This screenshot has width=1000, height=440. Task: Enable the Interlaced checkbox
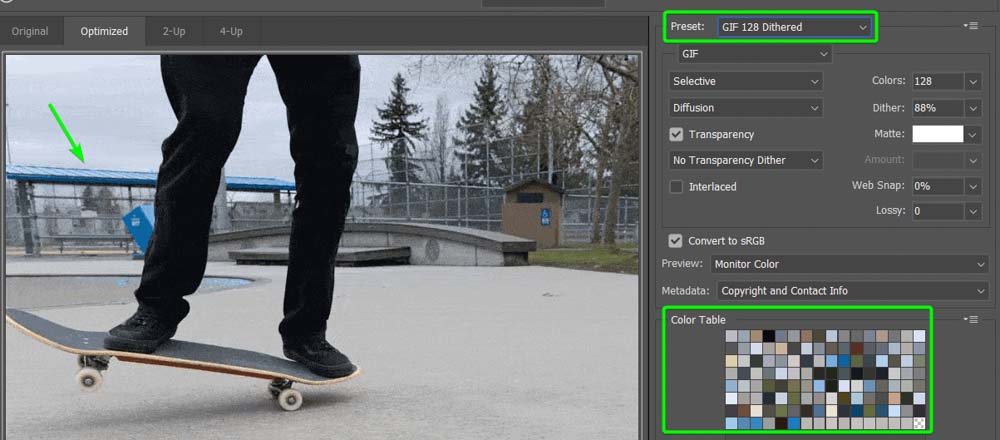click(676, 187)
